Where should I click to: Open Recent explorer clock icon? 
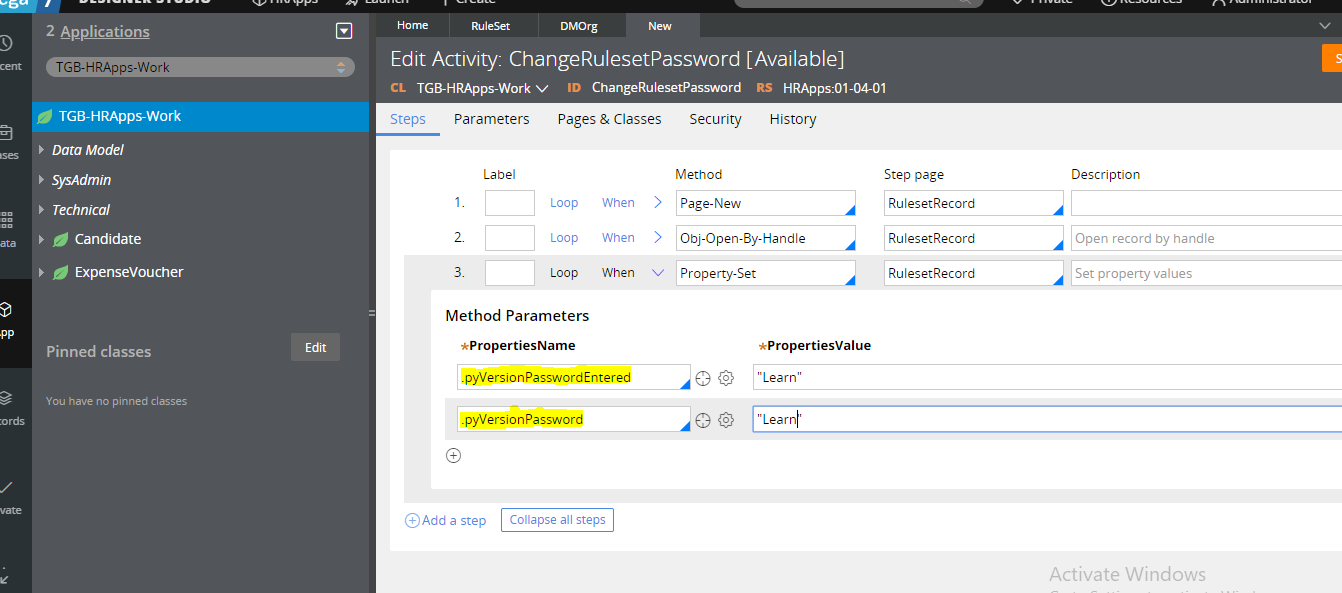7,50
